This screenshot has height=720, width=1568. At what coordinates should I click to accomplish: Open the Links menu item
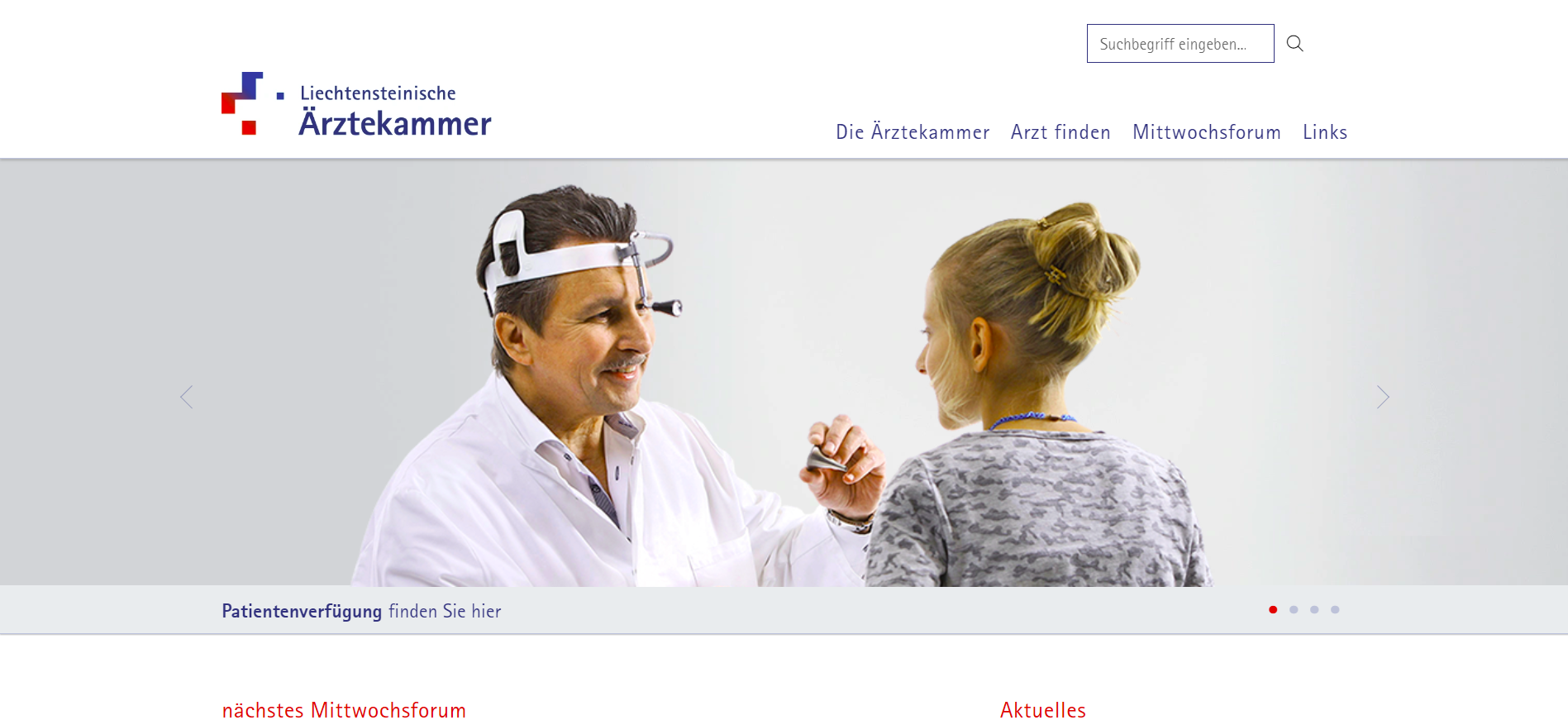coord(1325,132)
